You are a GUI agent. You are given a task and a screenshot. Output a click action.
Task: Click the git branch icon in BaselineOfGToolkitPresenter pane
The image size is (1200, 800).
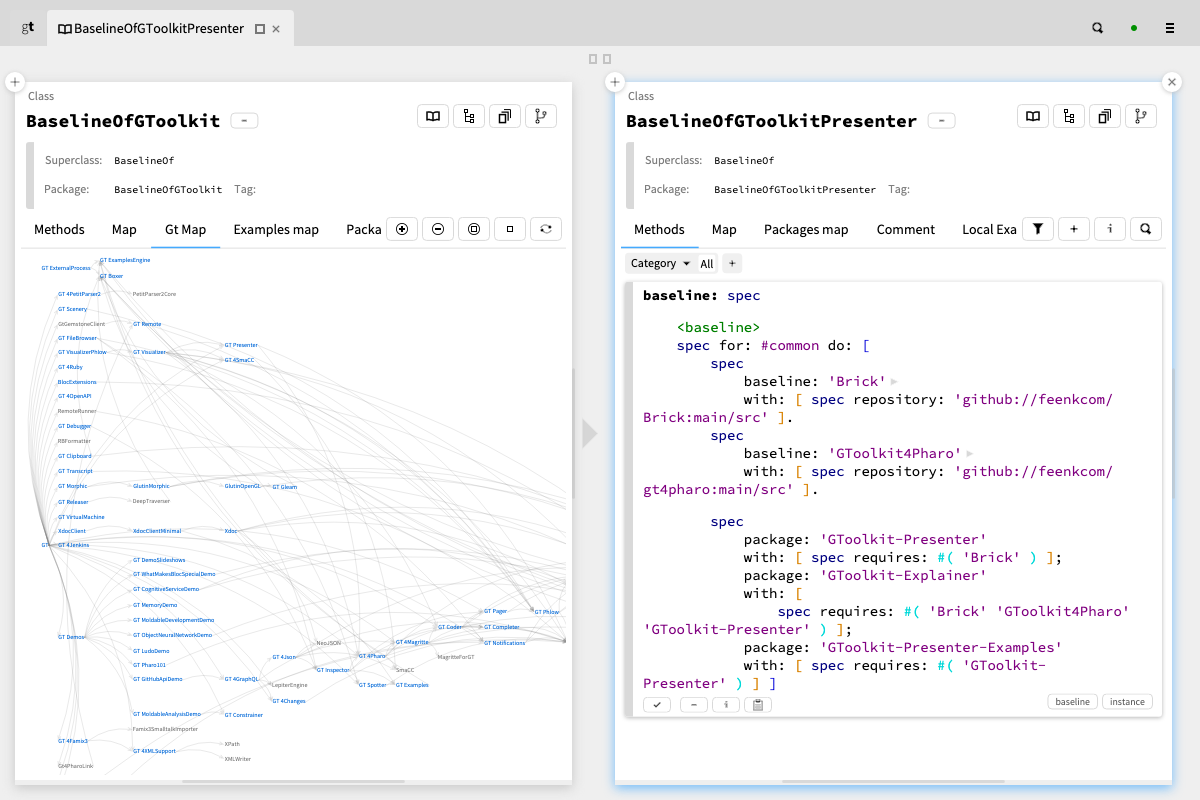point(1141,116)
